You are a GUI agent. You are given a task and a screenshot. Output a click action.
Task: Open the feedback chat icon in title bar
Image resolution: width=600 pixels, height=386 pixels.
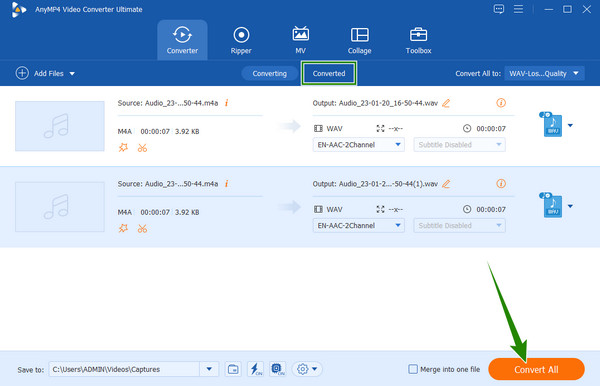(499, 9)
